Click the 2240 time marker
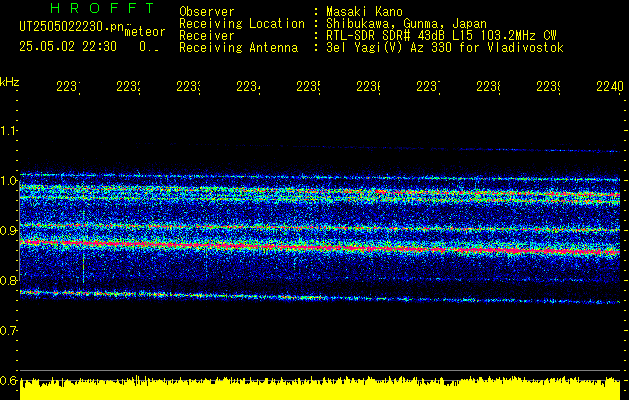The height and width of the screenshot is (400, 629). pyautogui.click(x=610, y=87)
